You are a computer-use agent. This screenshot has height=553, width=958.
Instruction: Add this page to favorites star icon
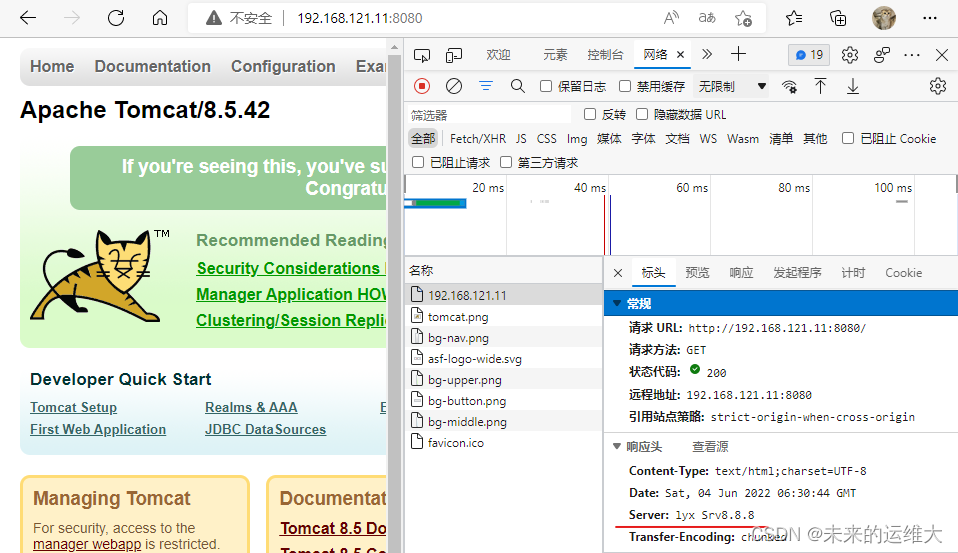[744, 18]
